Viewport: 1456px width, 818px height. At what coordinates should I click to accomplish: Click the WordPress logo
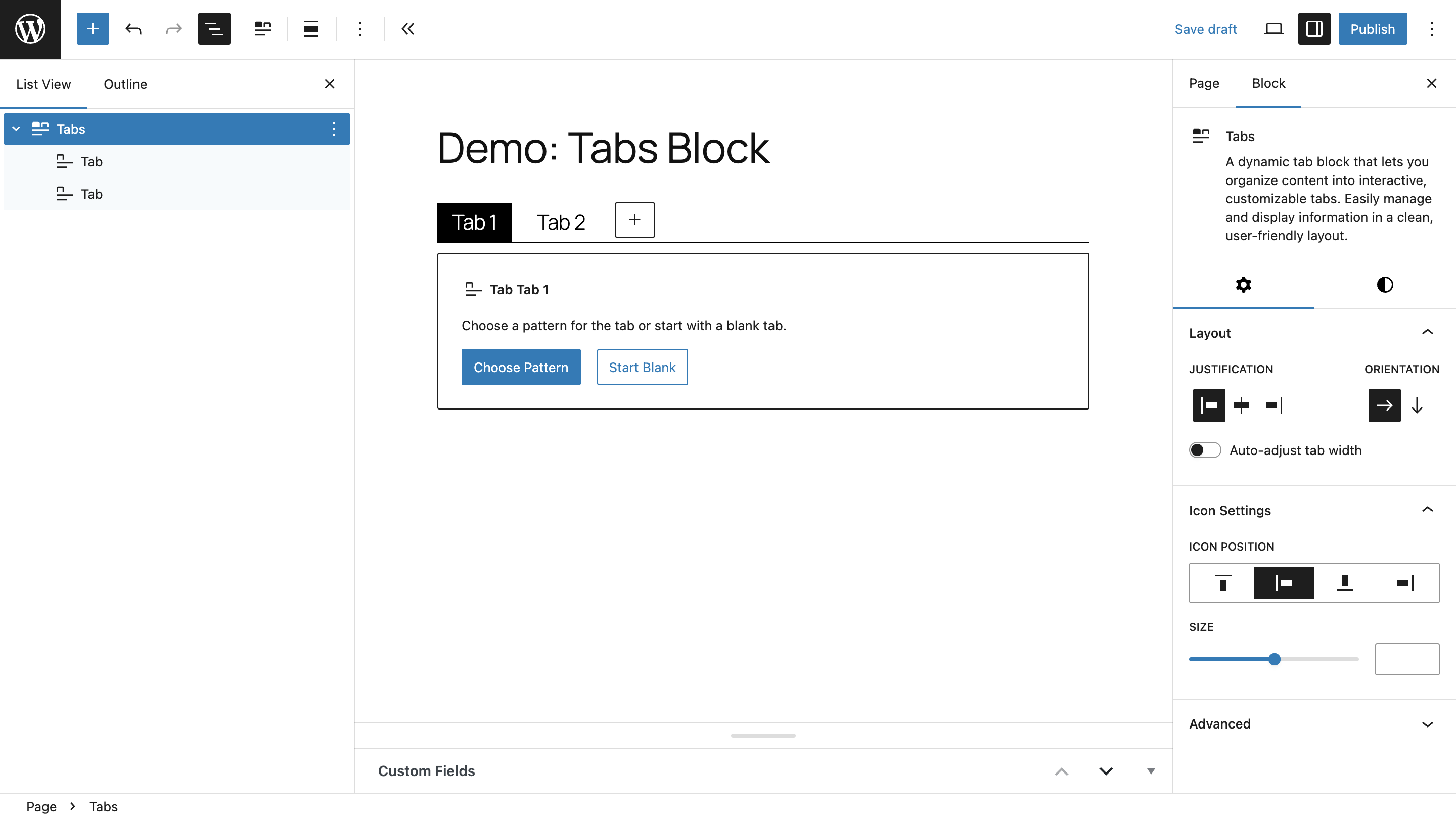(x=30, y=29)
